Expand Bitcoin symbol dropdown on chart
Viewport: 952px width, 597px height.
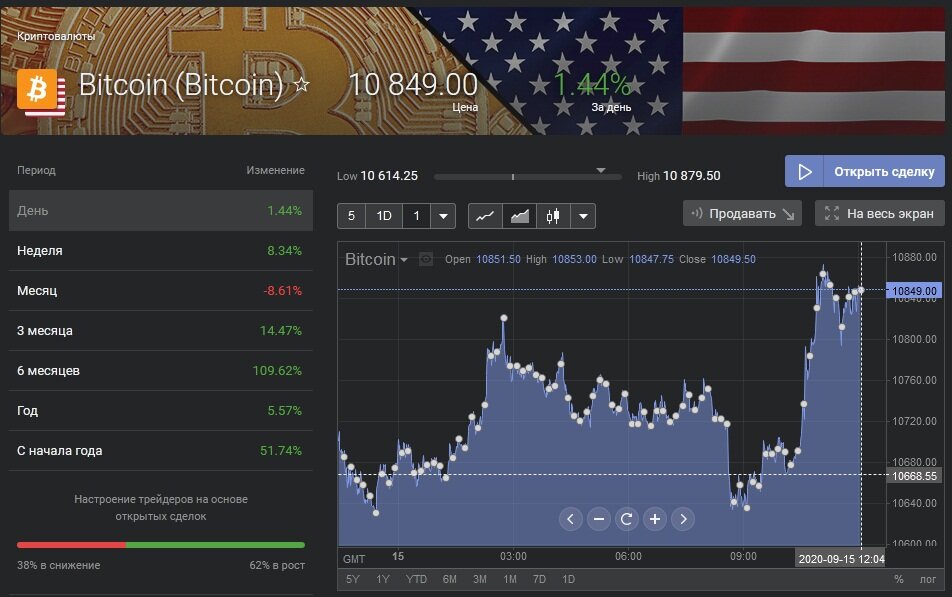pos(404,260)
